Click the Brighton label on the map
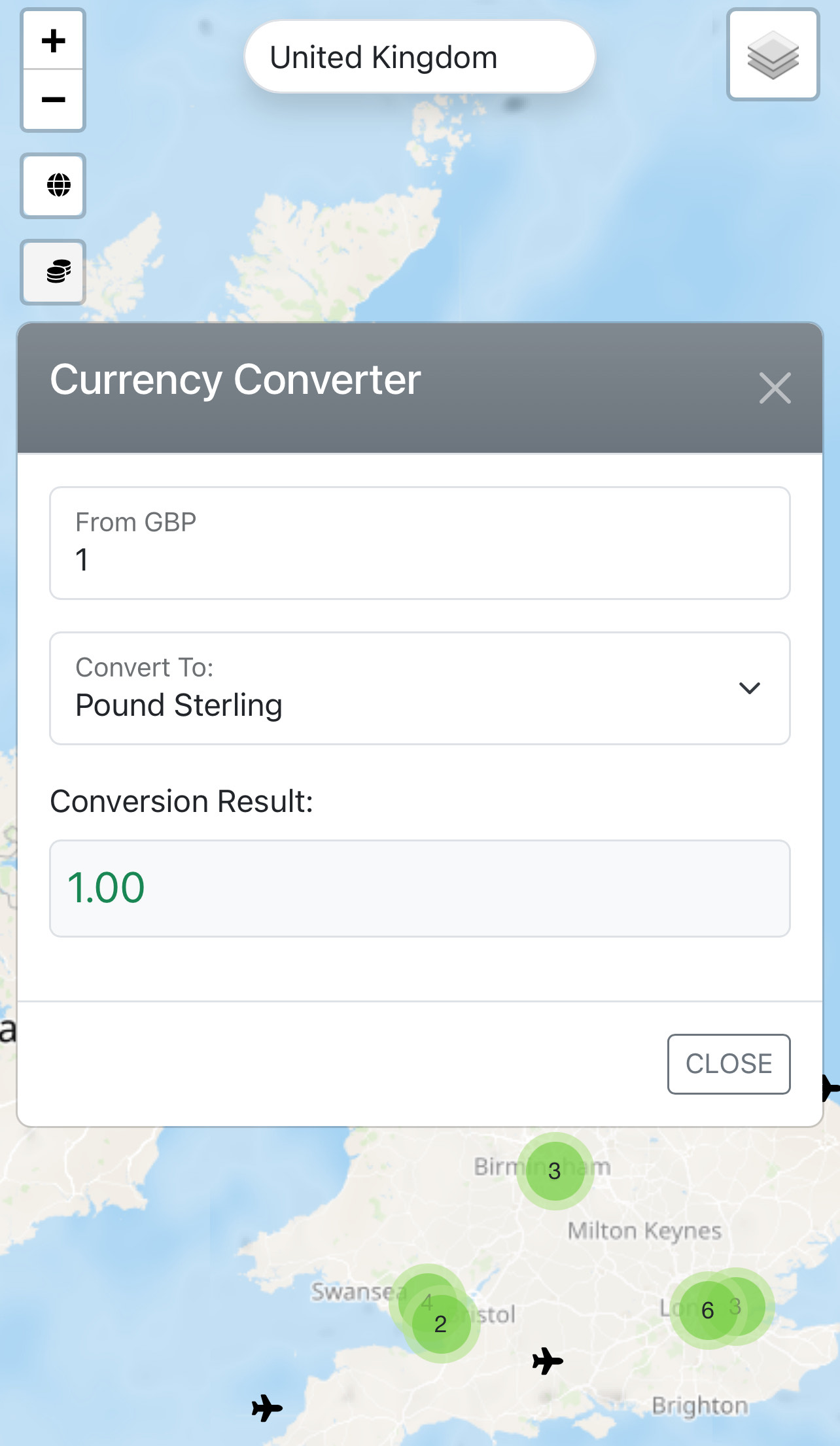 tap(699, 1405)
